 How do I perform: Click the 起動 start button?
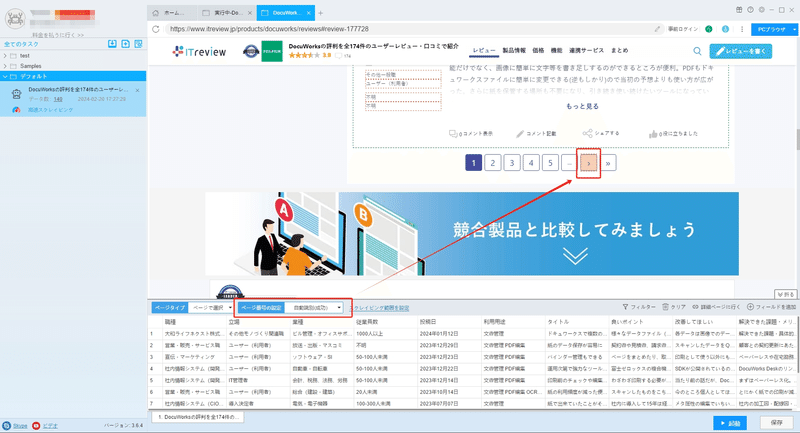730,423
